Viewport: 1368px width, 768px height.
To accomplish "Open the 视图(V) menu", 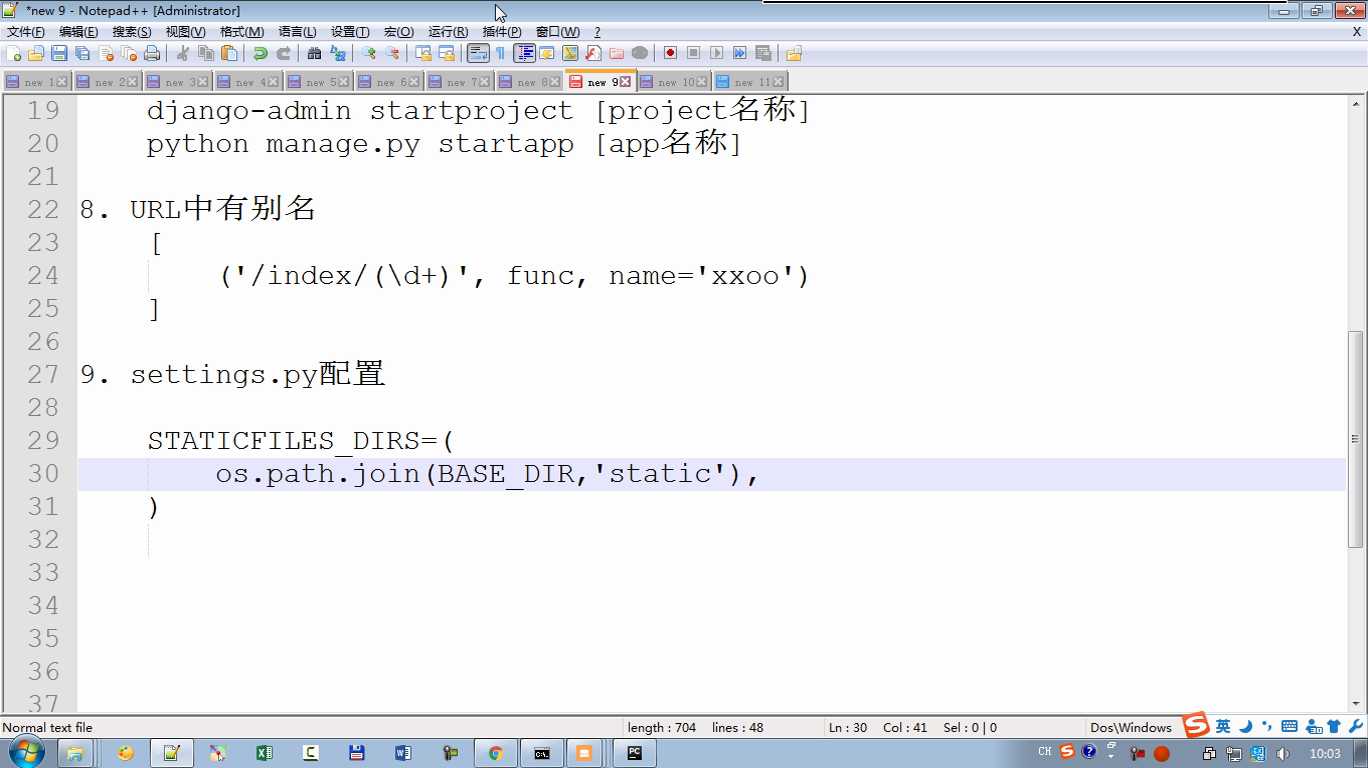I will (186, 32).
